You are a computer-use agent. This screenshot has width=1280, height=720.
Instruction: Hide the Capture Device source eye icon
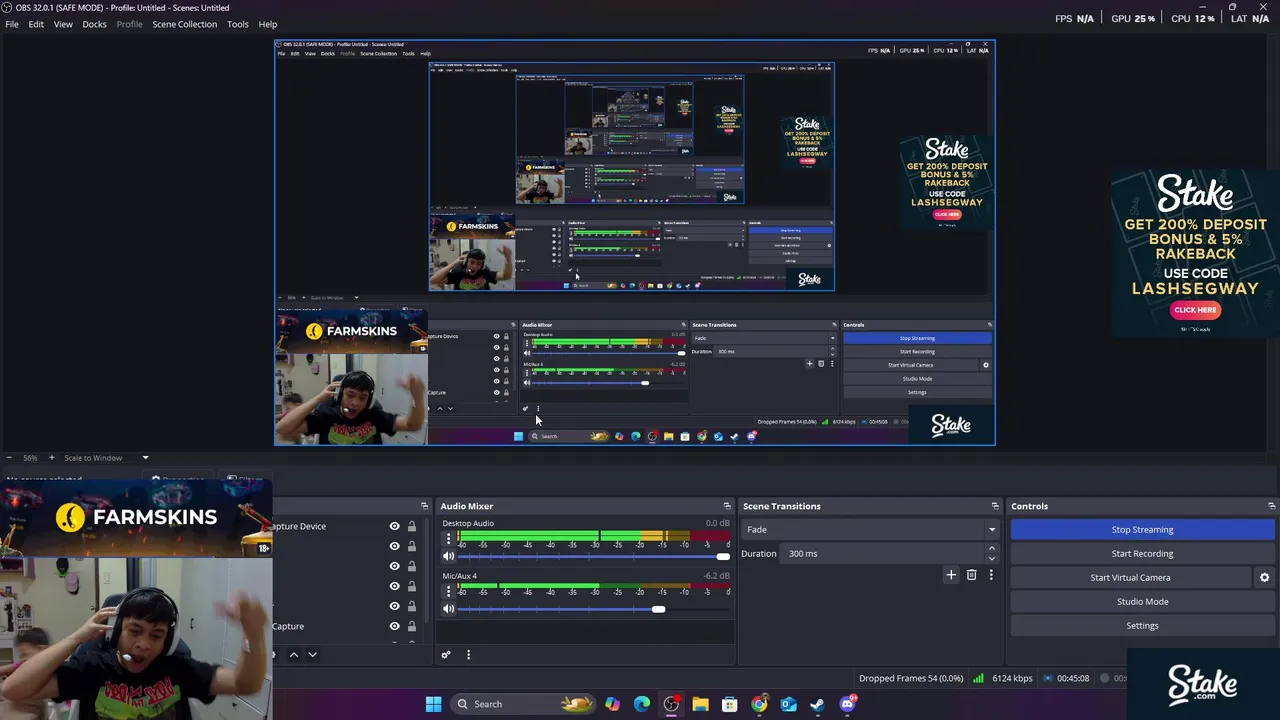click(394, 526)
